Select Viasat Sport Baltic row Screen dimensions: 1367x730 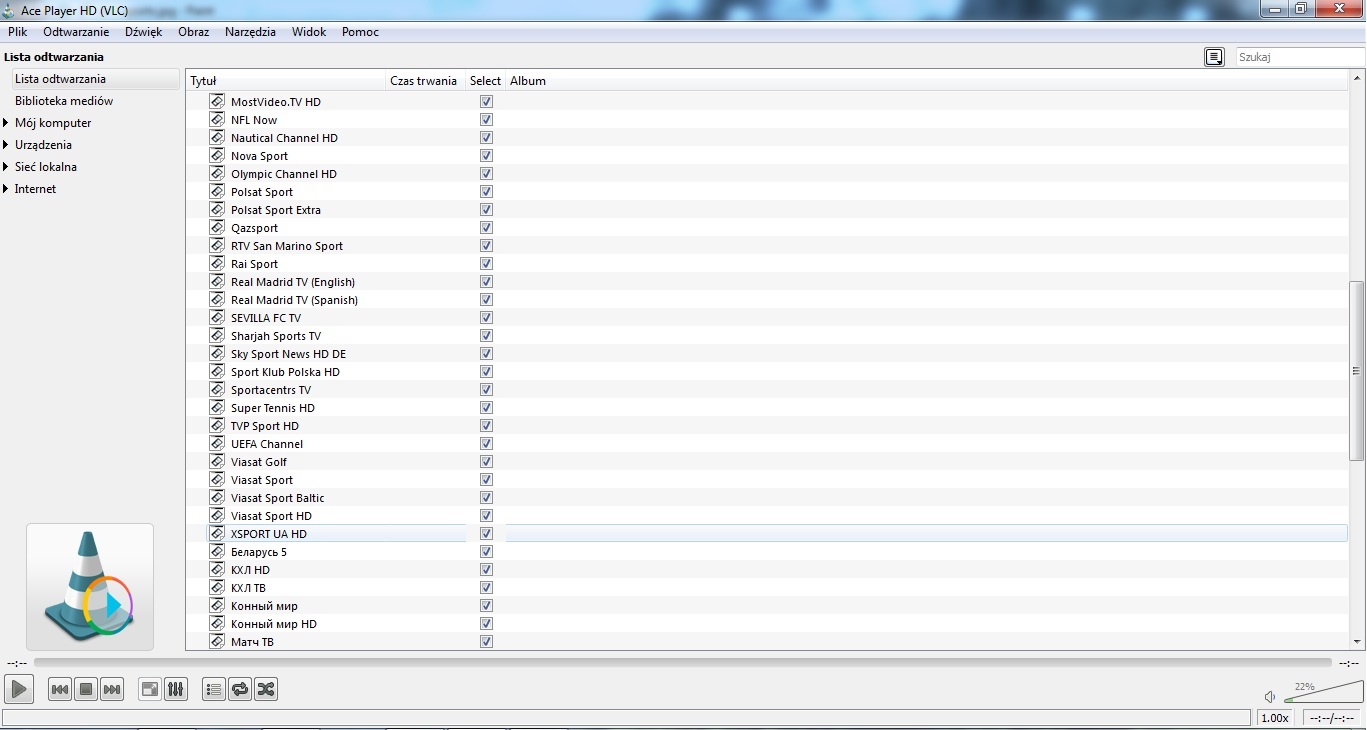(767, 498)
